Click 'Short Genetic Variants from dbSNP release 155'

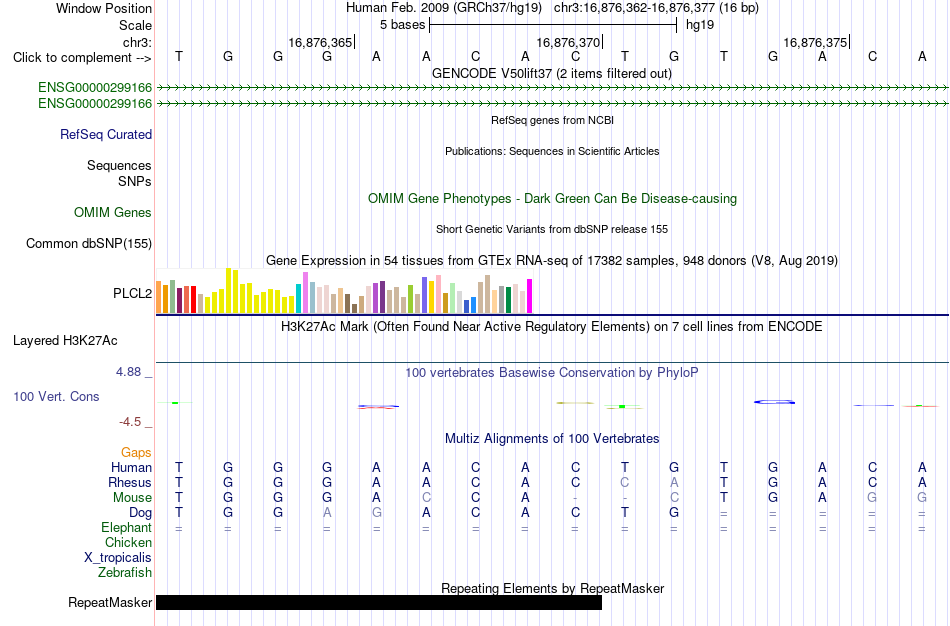[552, 229]
